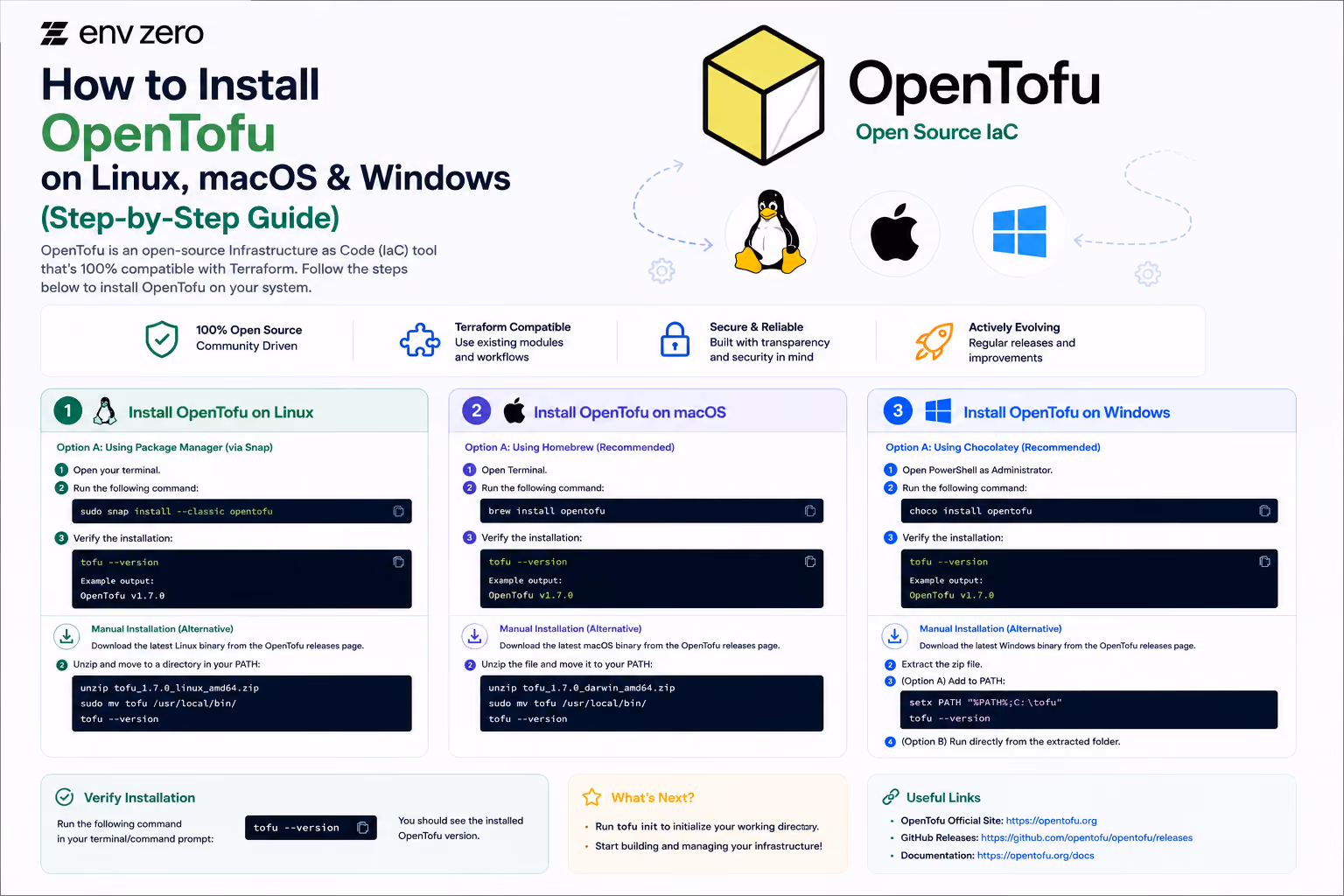The width and height of the screenshot is (1344, 896).
Task: Click Option A: Using Homebrew (Recommended)
Action: tap(570, 447)
